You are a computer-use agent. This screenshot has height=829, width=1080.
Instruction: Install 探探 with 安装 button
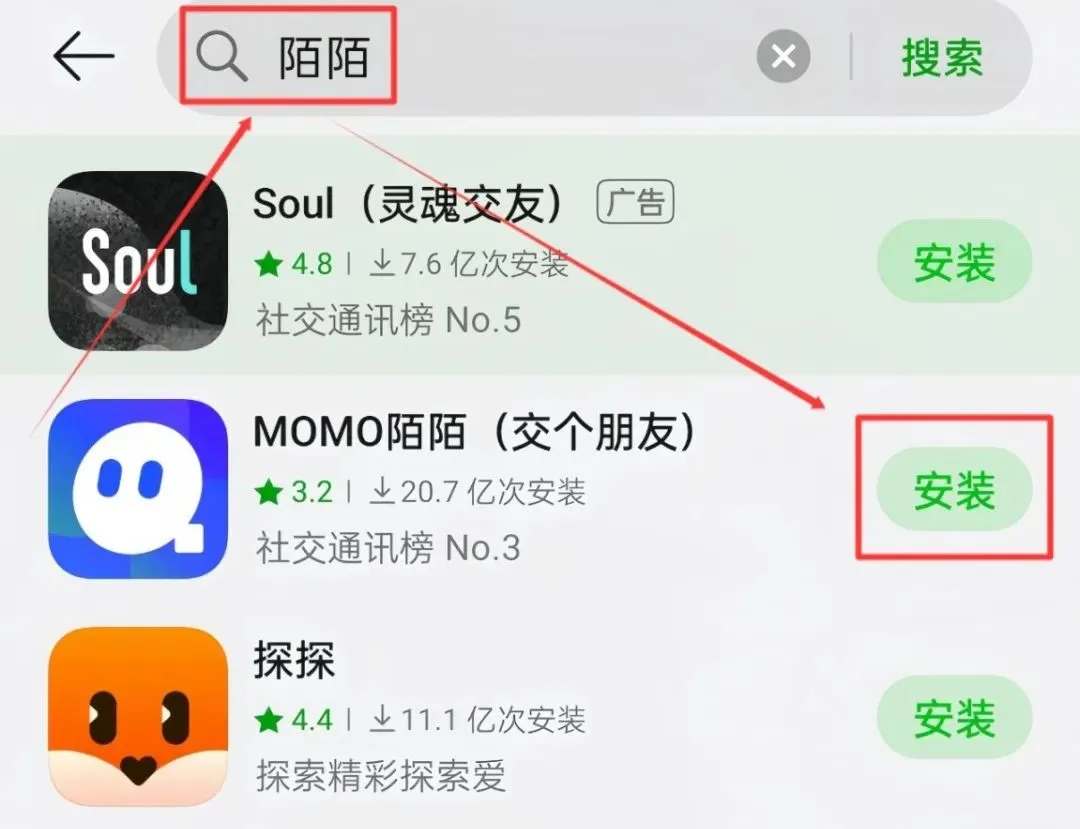pyautogui.click(x=954, y=717)
